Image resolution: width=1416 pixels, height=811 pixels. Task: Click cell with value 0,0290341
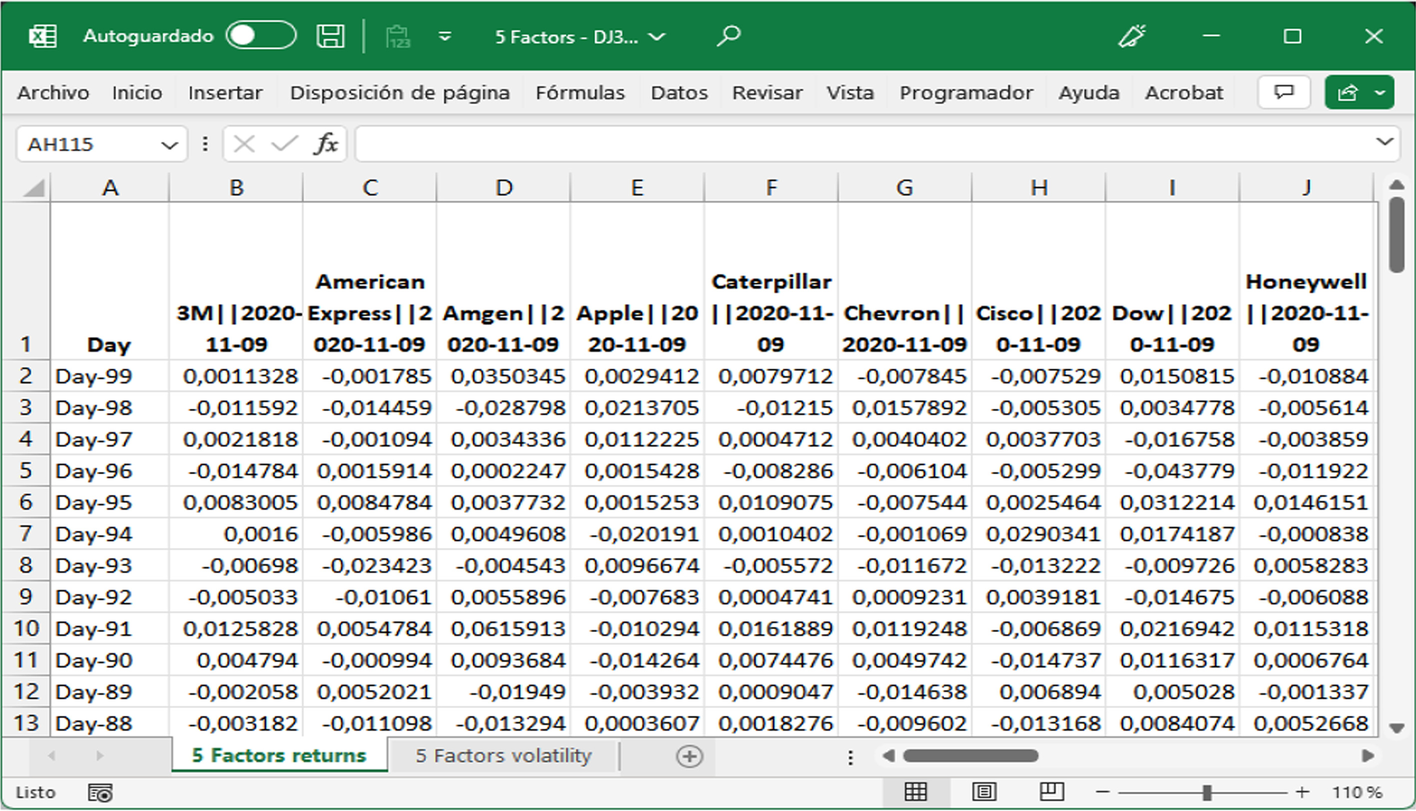click(x=1038, y=534)
